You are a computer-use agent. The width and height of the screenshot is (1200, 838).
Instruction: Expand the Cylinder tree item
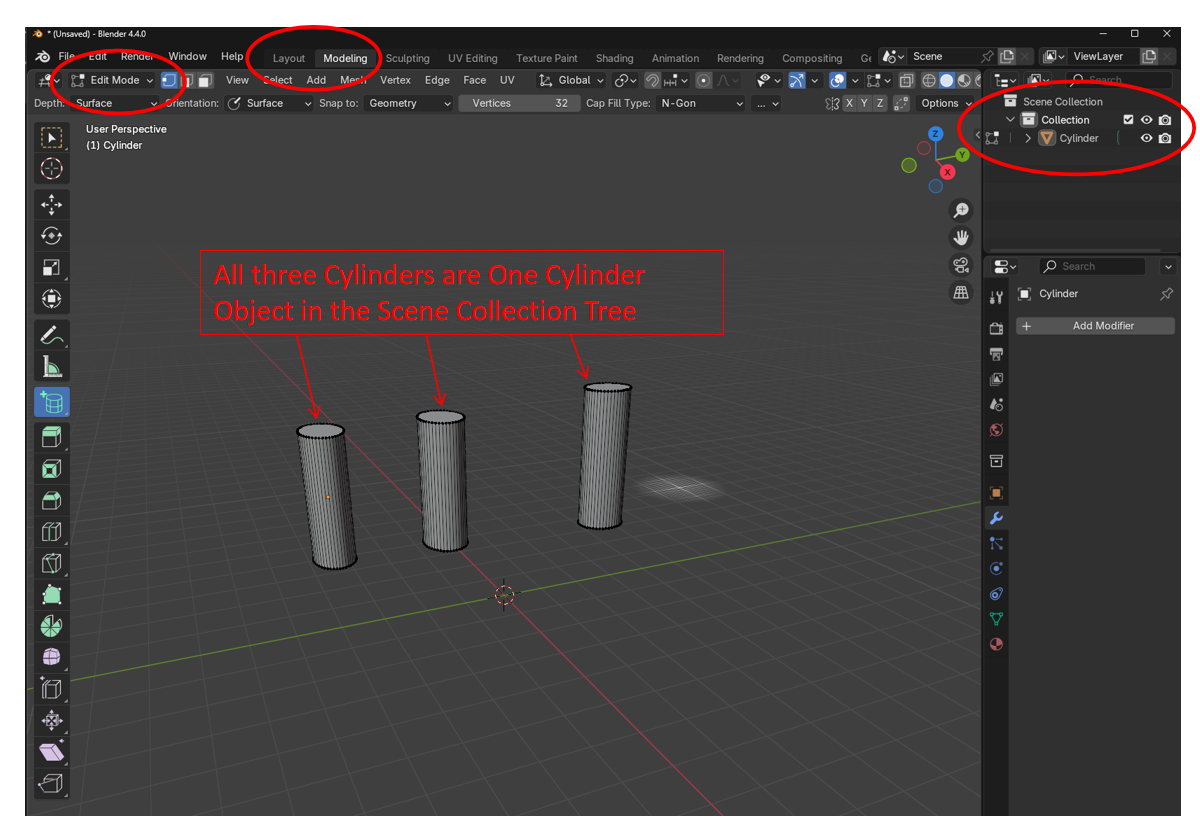(x=1028, y=138)
